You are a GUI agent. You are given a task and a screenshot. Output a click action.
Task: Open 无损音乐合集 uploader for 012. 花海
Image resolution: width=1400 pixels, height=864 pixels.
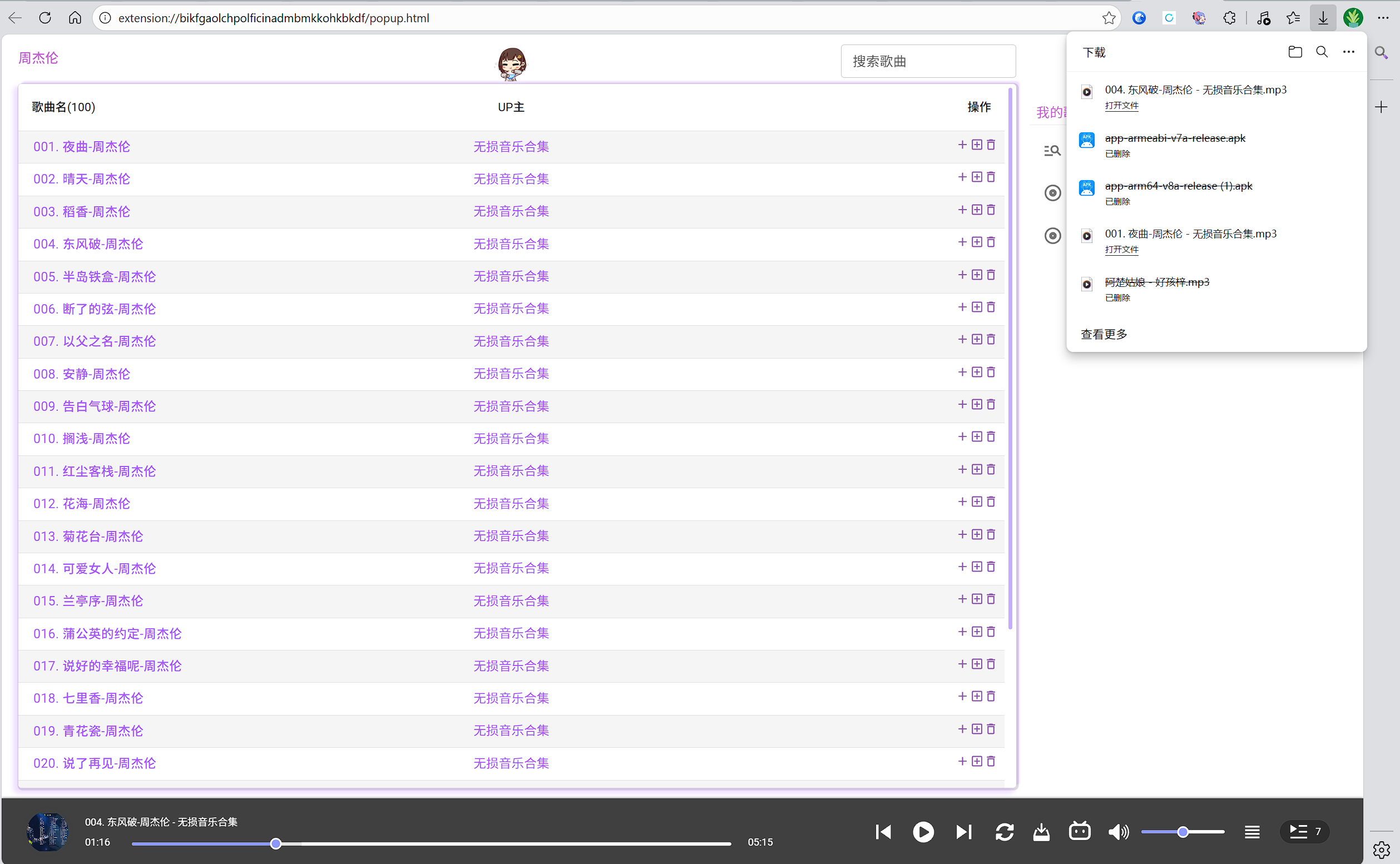pyautogui.click(x=511, y=503)
